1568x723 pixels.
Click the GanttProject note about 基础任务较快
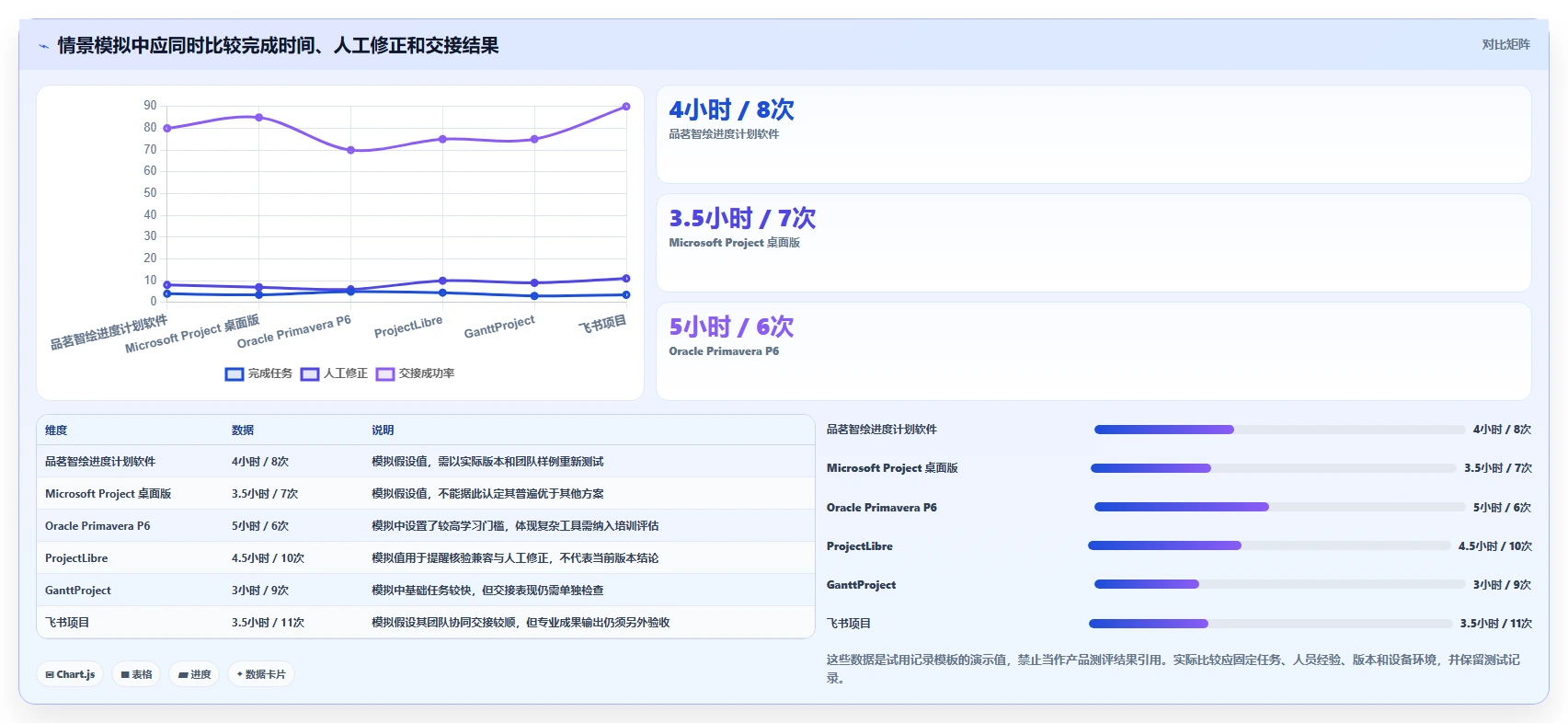[x=487, y=591]
